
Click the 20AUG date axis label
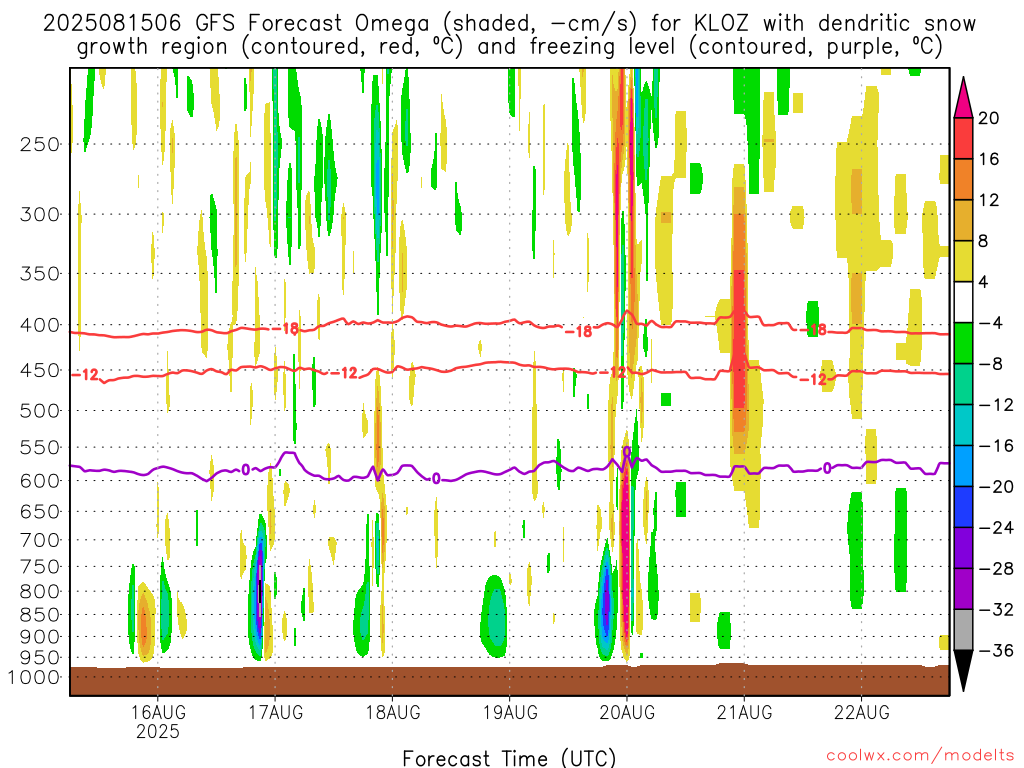(627, 712)
